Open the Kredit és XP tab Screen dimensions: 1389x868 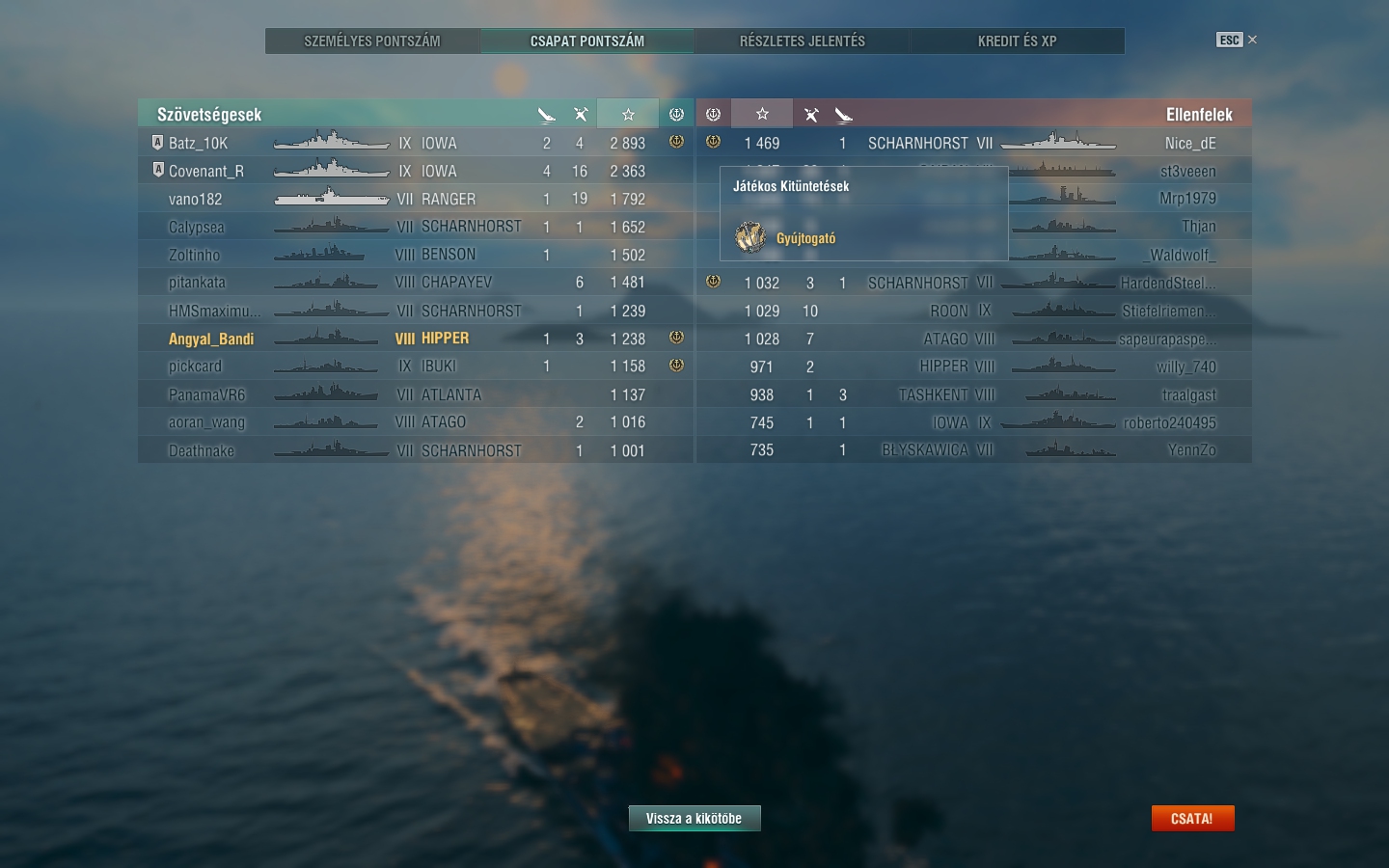pos(1018,41)
